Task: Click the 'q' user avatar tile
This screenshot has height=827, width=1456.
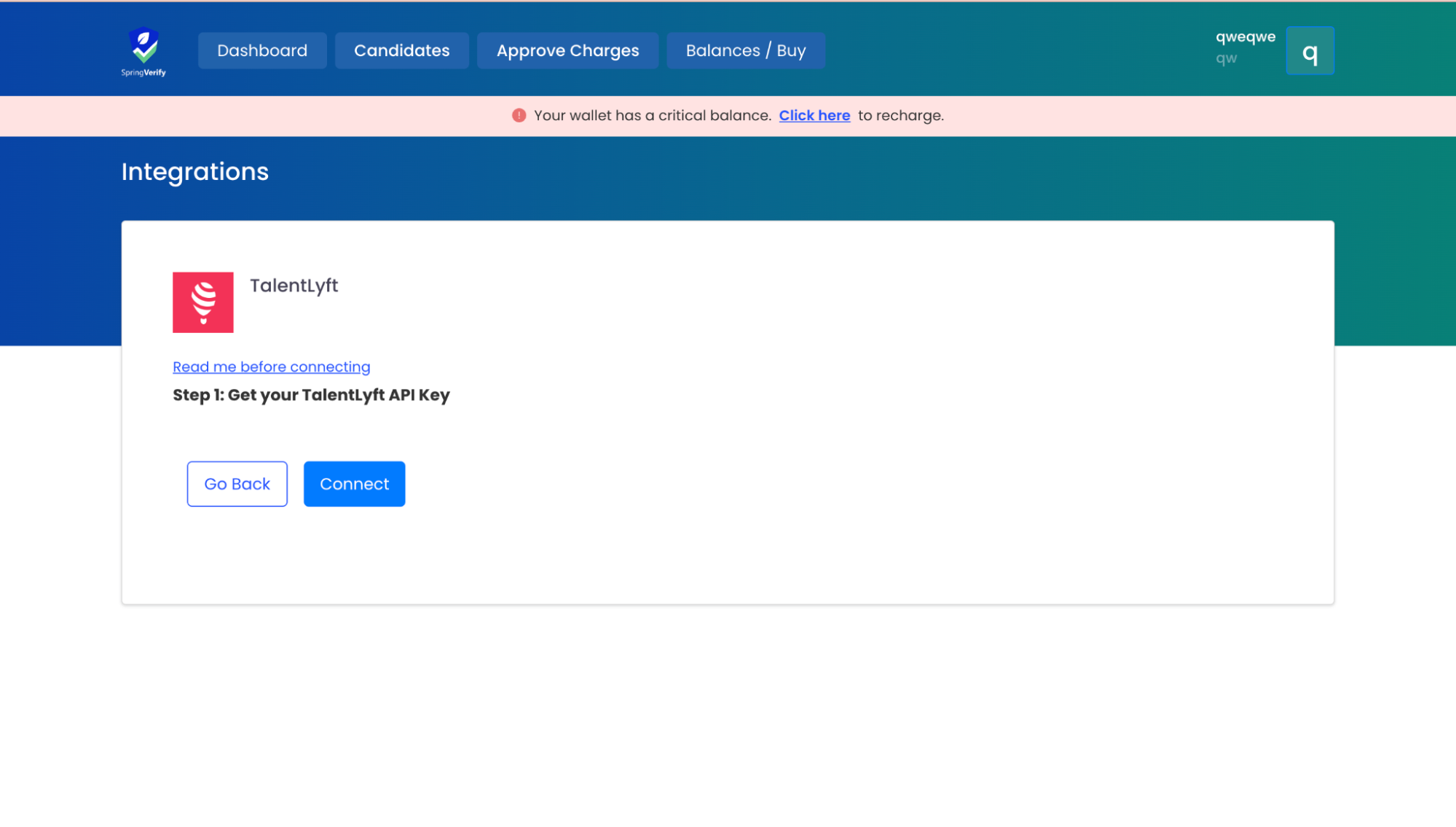Action: (1309, 51)
